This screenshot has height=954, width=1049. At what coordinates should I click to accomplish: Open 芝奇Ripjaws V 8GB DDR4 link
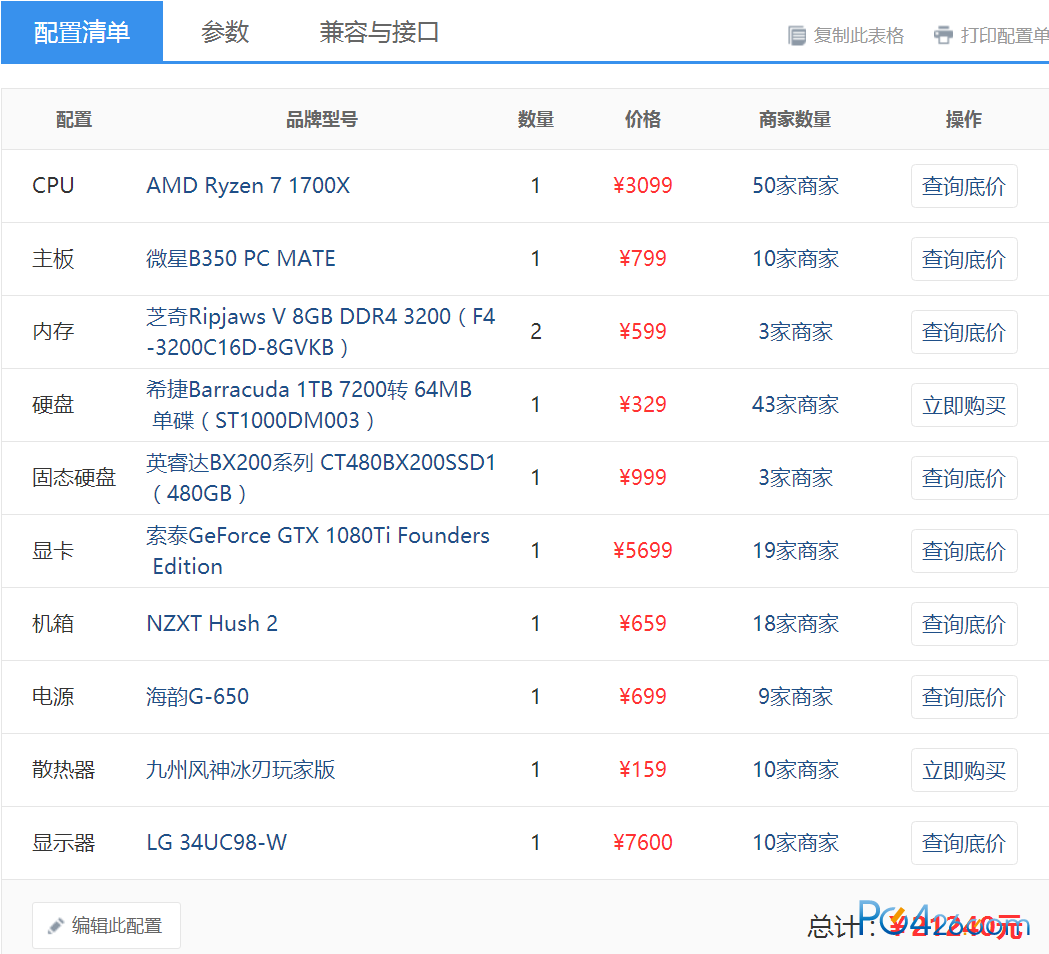[320, 331]
